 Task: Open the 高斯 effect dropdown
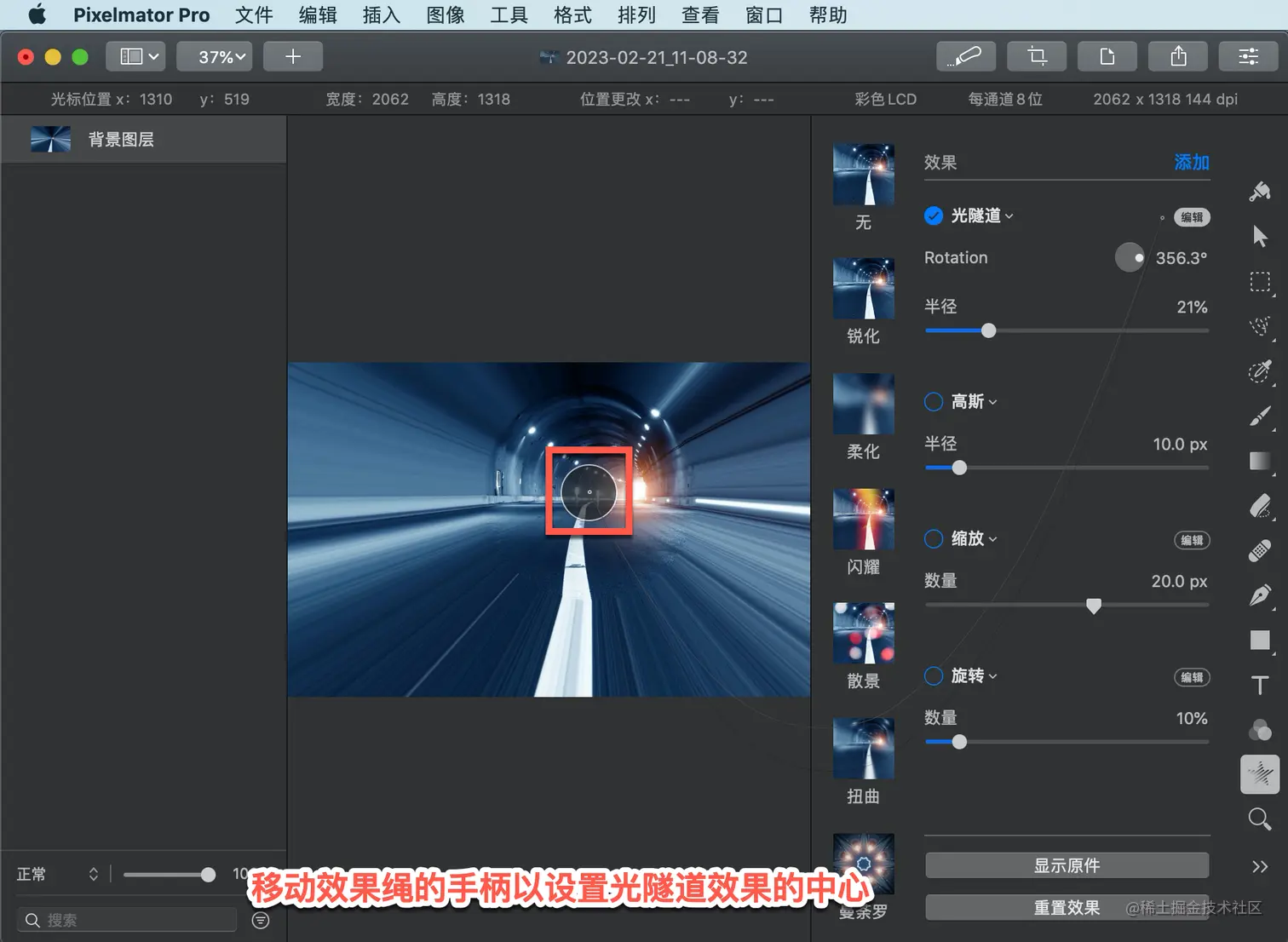974,401
